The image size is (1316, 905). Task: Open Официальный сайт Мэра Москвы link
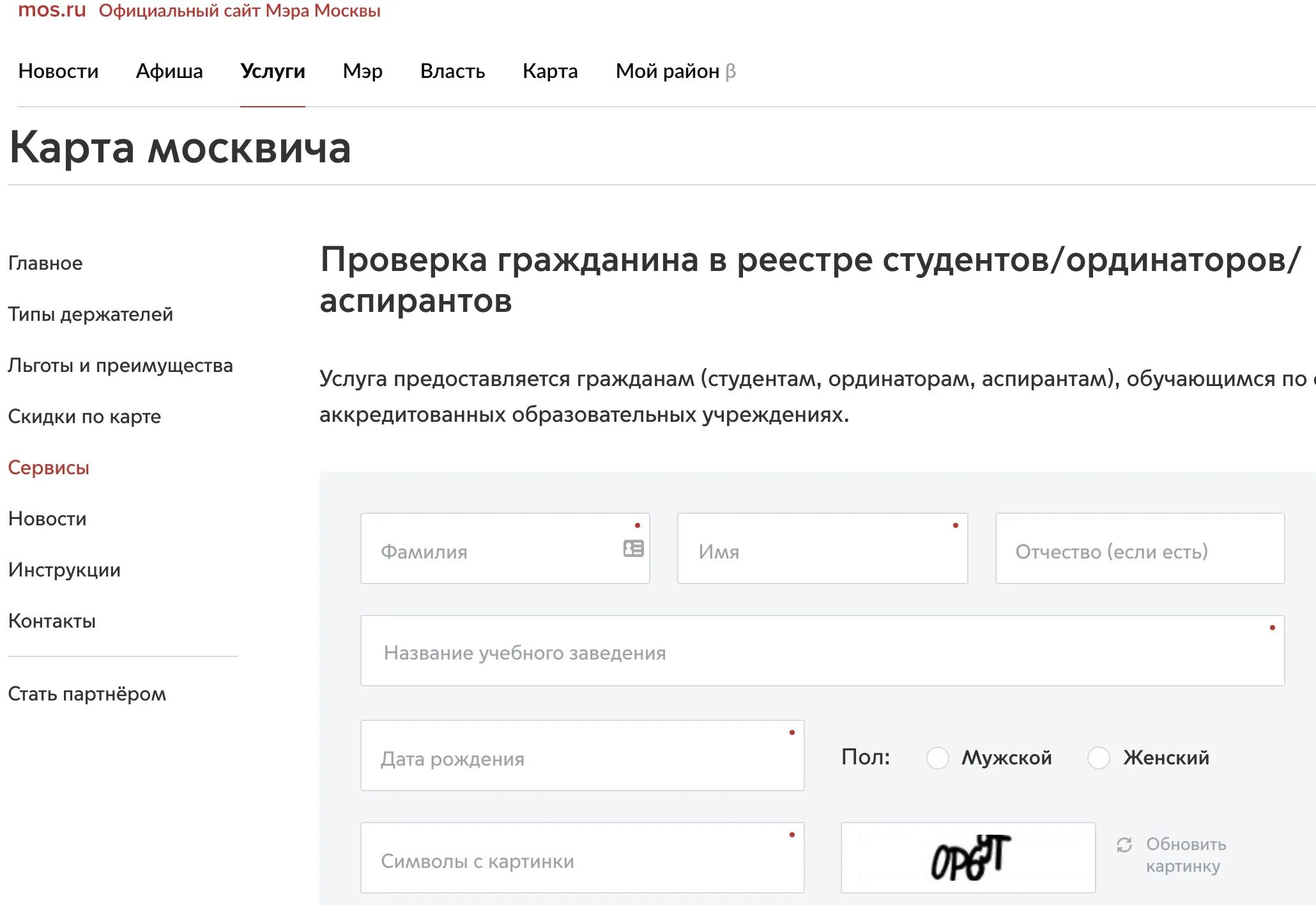240,10
